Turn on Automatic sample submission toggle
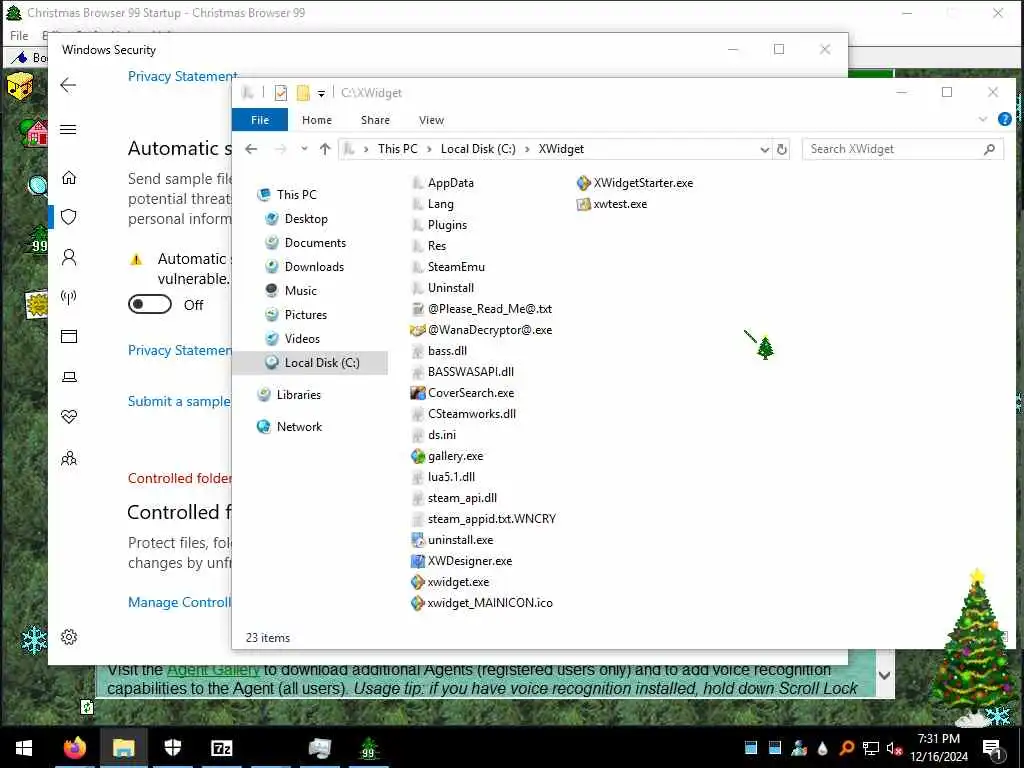Viewport: 1024px width, 768px height. [150, 304]
